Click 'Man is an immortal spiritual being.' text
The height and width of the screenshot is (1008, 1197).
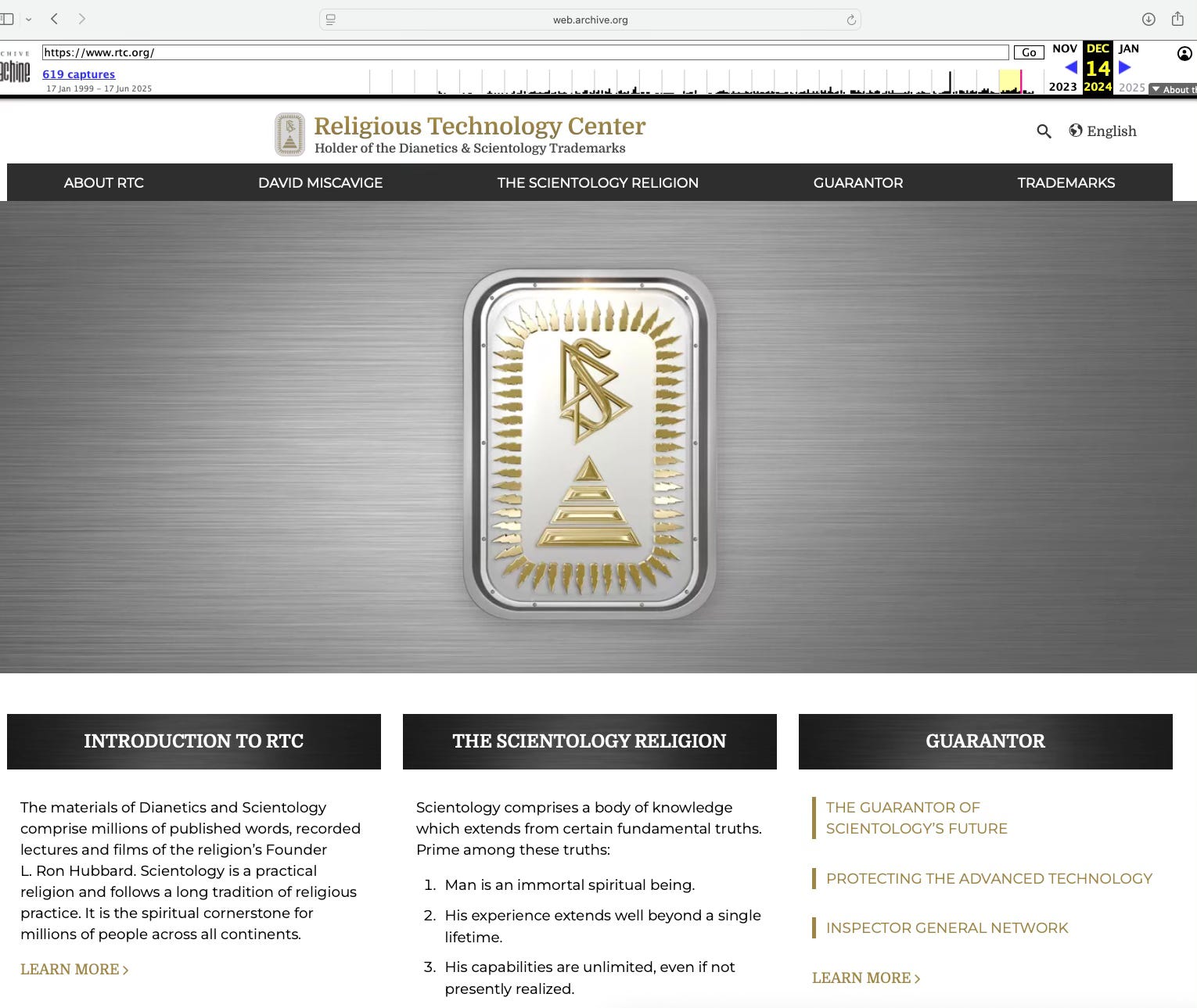570,885
